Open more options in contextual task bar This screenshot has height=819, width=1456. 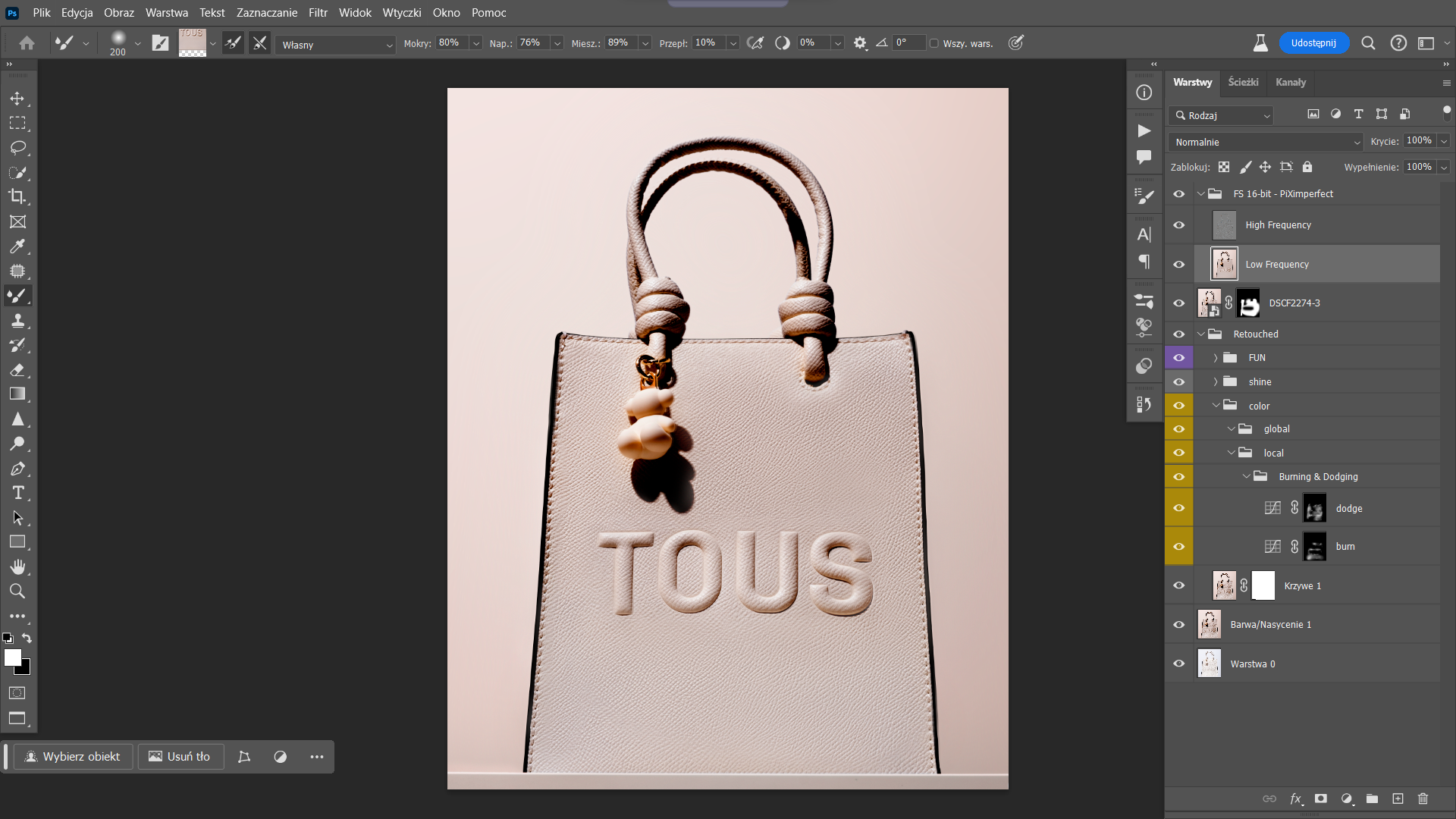pos(317,757)
